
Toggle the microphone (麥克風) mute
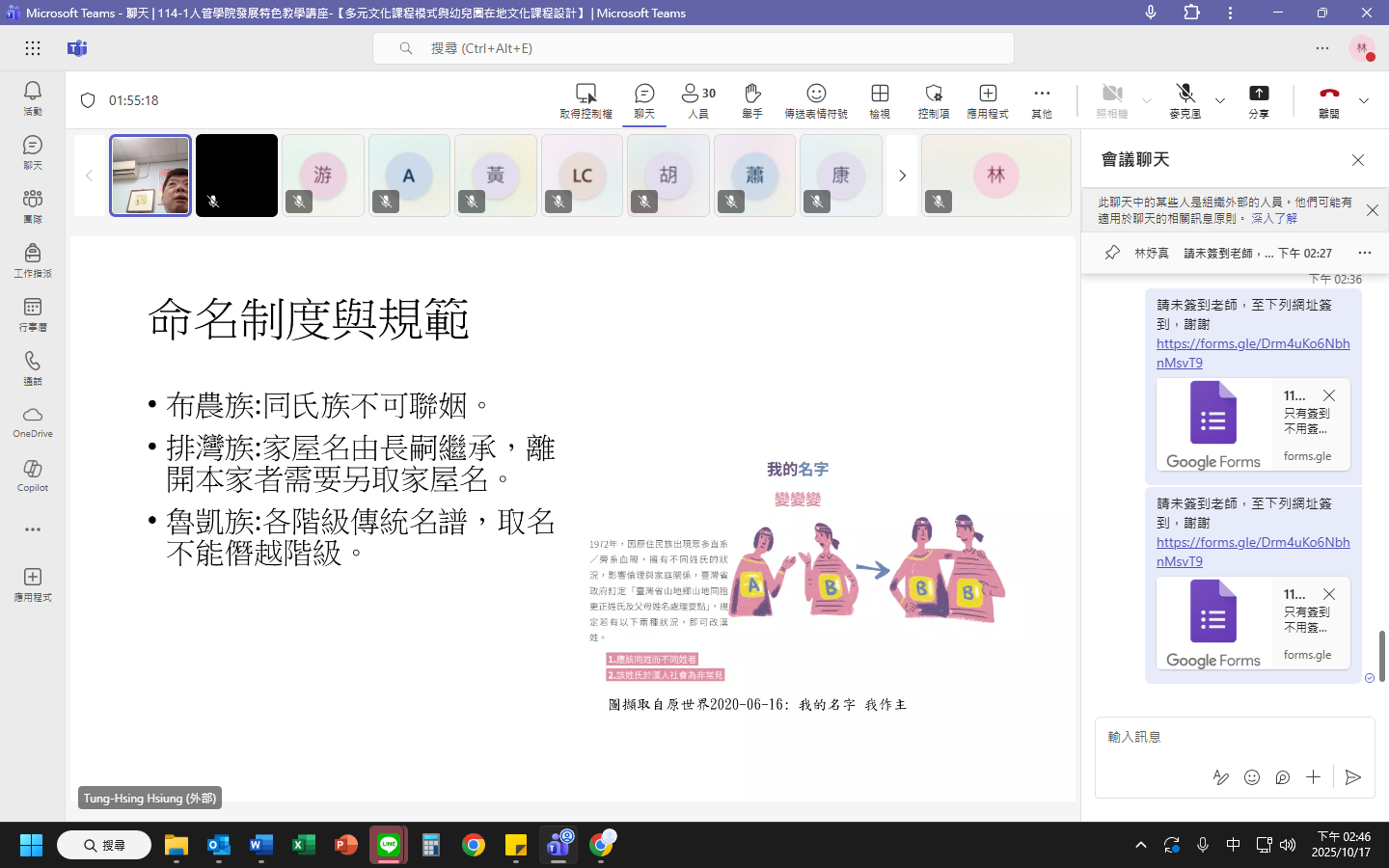click(1185, 100)
